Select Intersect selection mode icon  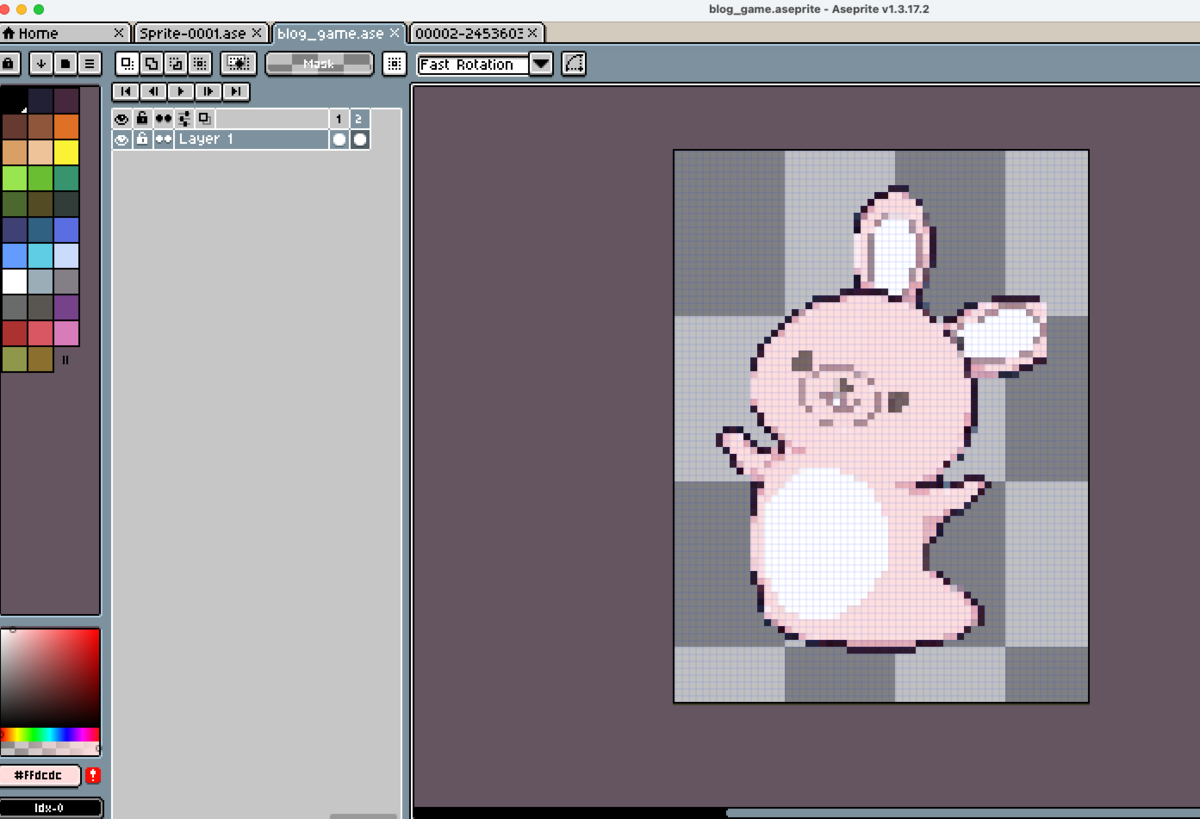click(x=199, y=63)
